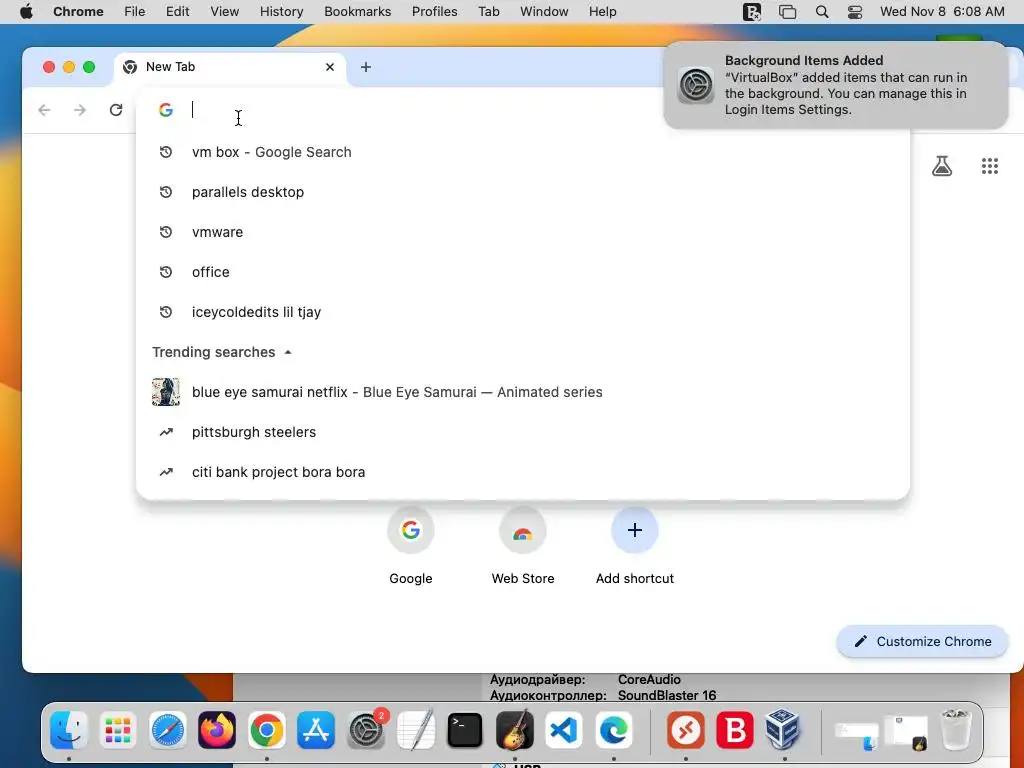Open the Bookmarks menu

357,11
